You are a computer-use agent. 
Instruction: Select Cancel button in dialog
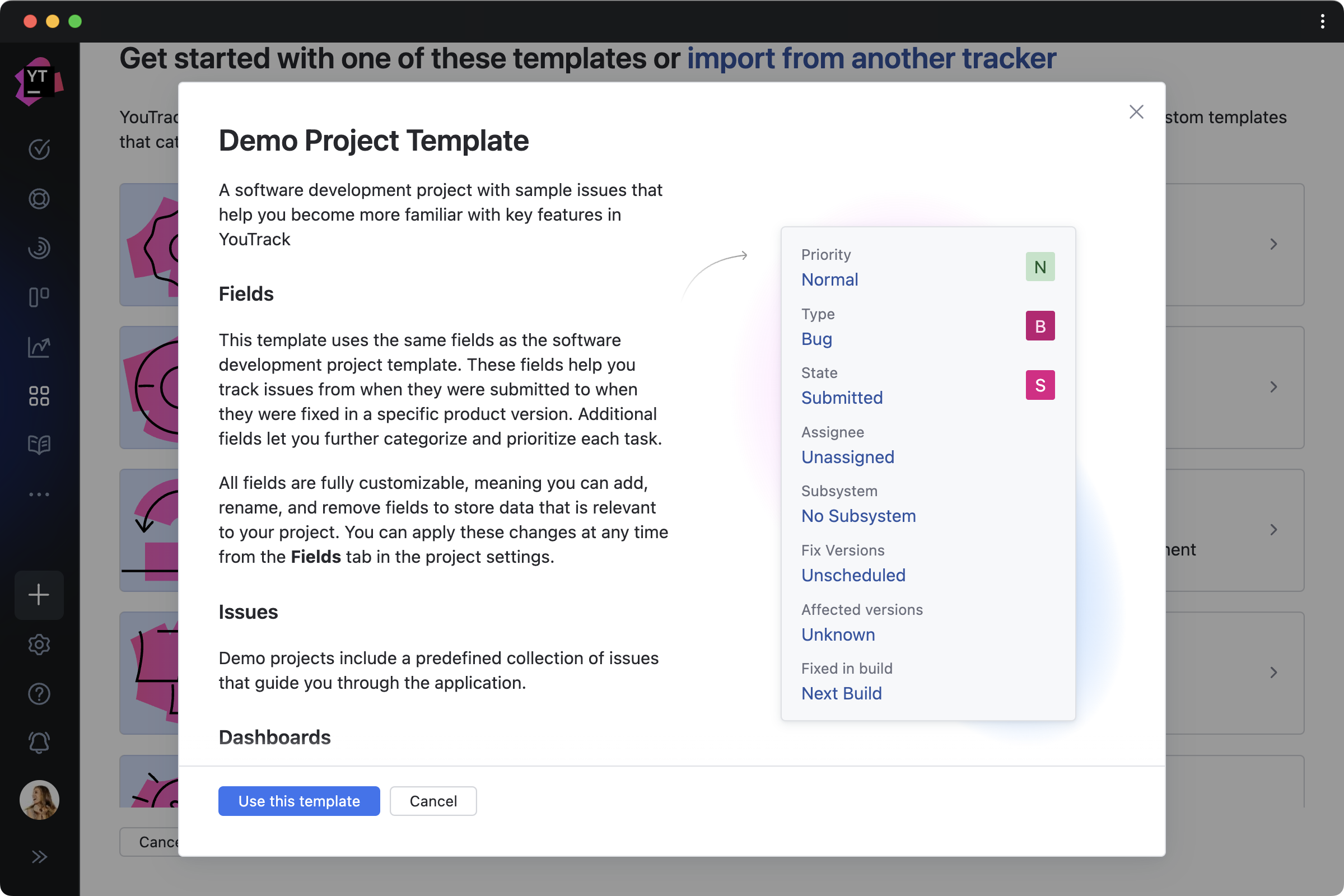[433, 801]
